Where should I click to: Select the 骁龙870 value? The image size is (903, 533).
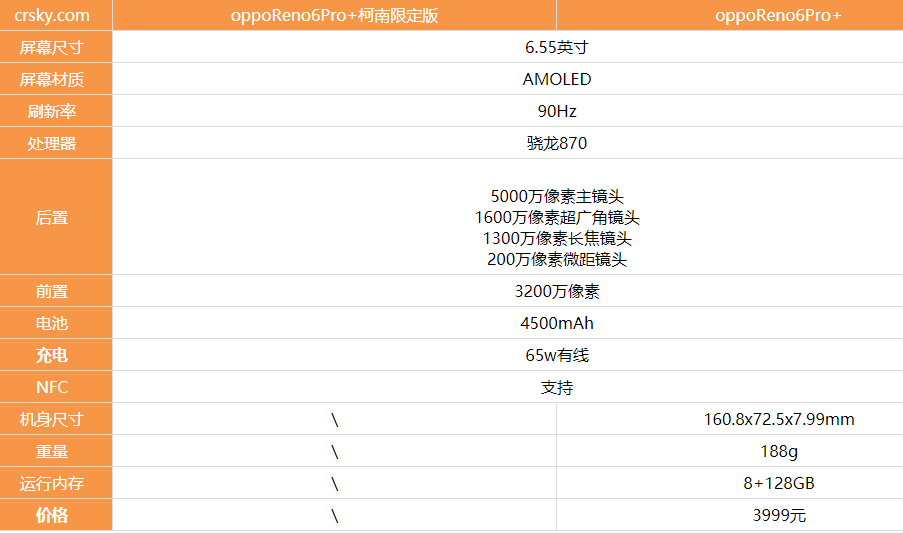point(557,143)
